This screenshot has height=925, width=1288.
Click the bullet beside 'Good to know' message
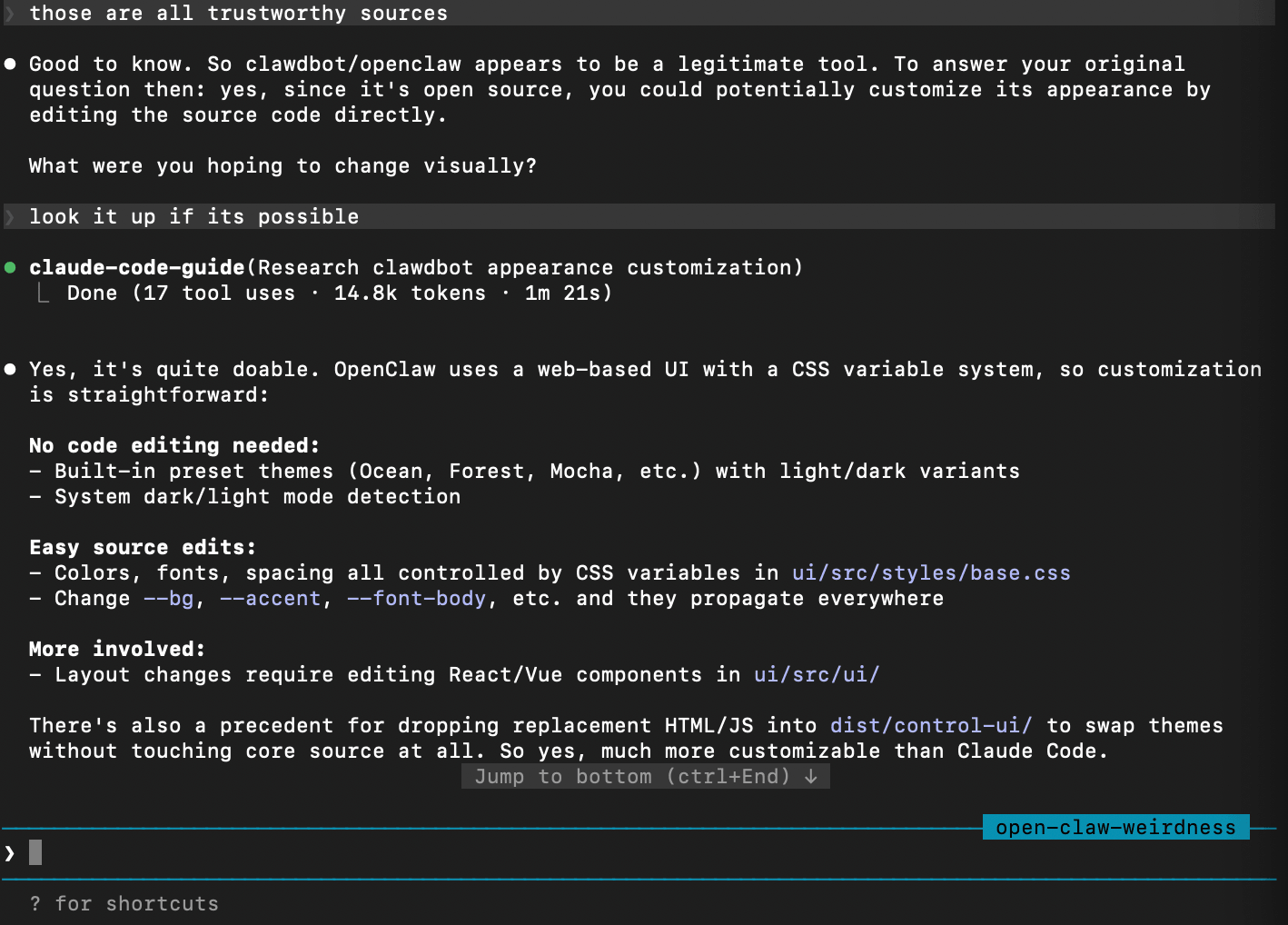coord(10,64)
